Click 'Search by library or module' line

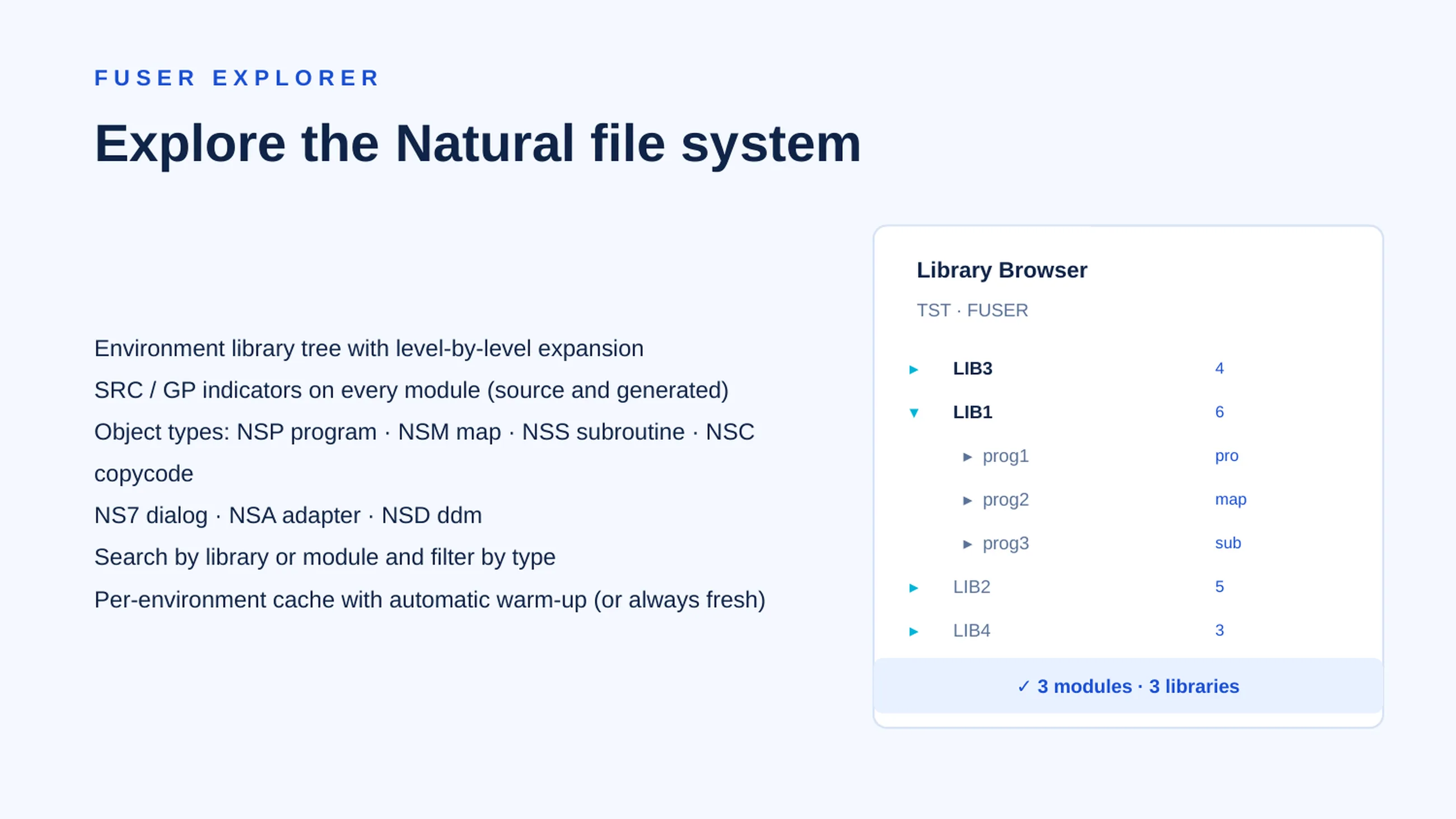(324, 557)
